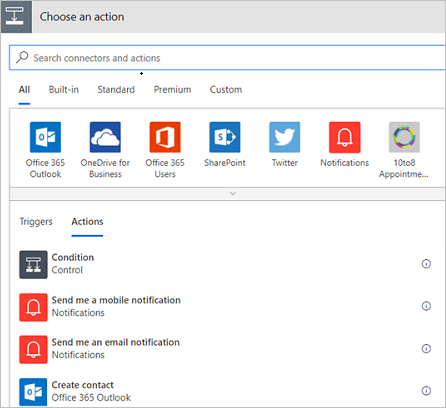The height and width of the screenshot is (408, 446).
Task: Select the Notifications connector icon
Action: [345, 137]
